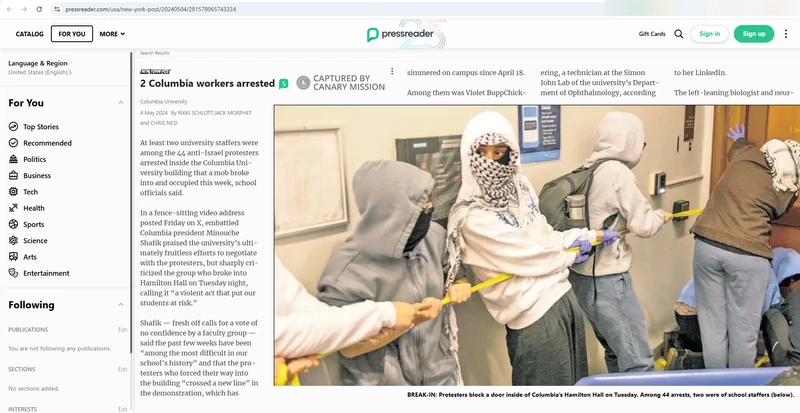This screenshot has height=413, width=800.
Task: Click the Top Stories icon
Action: [x=13, y=127]
